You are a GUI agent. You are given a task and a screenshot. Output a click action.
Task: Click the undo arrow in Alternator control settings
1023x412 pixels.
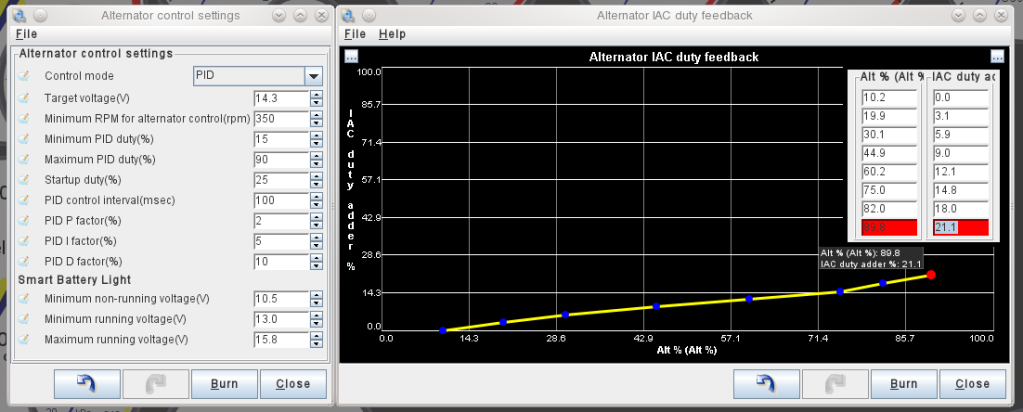tap(87, 384)
